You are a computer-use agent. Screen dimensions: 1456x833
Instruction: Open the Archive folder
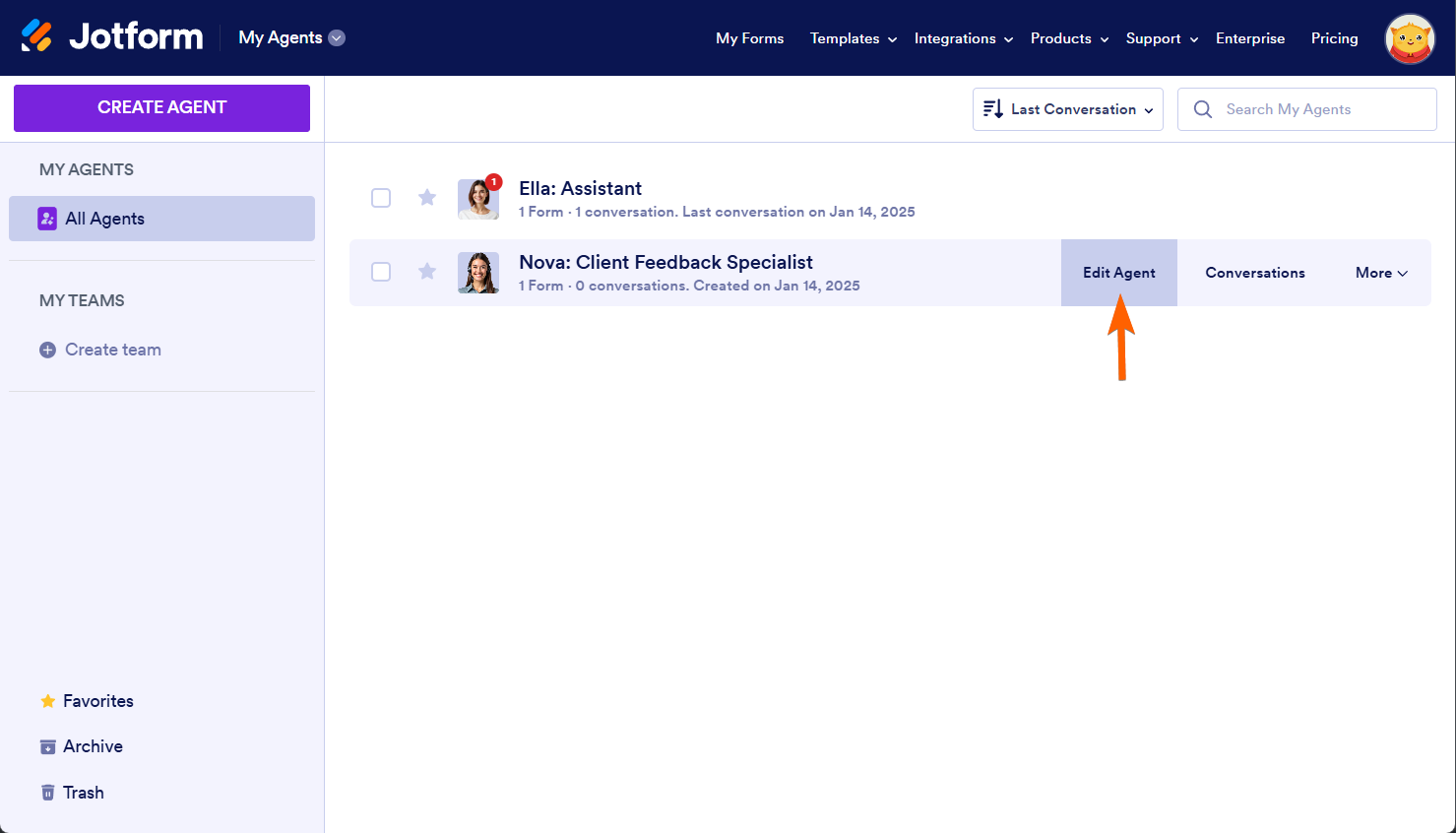coord(93,746)
